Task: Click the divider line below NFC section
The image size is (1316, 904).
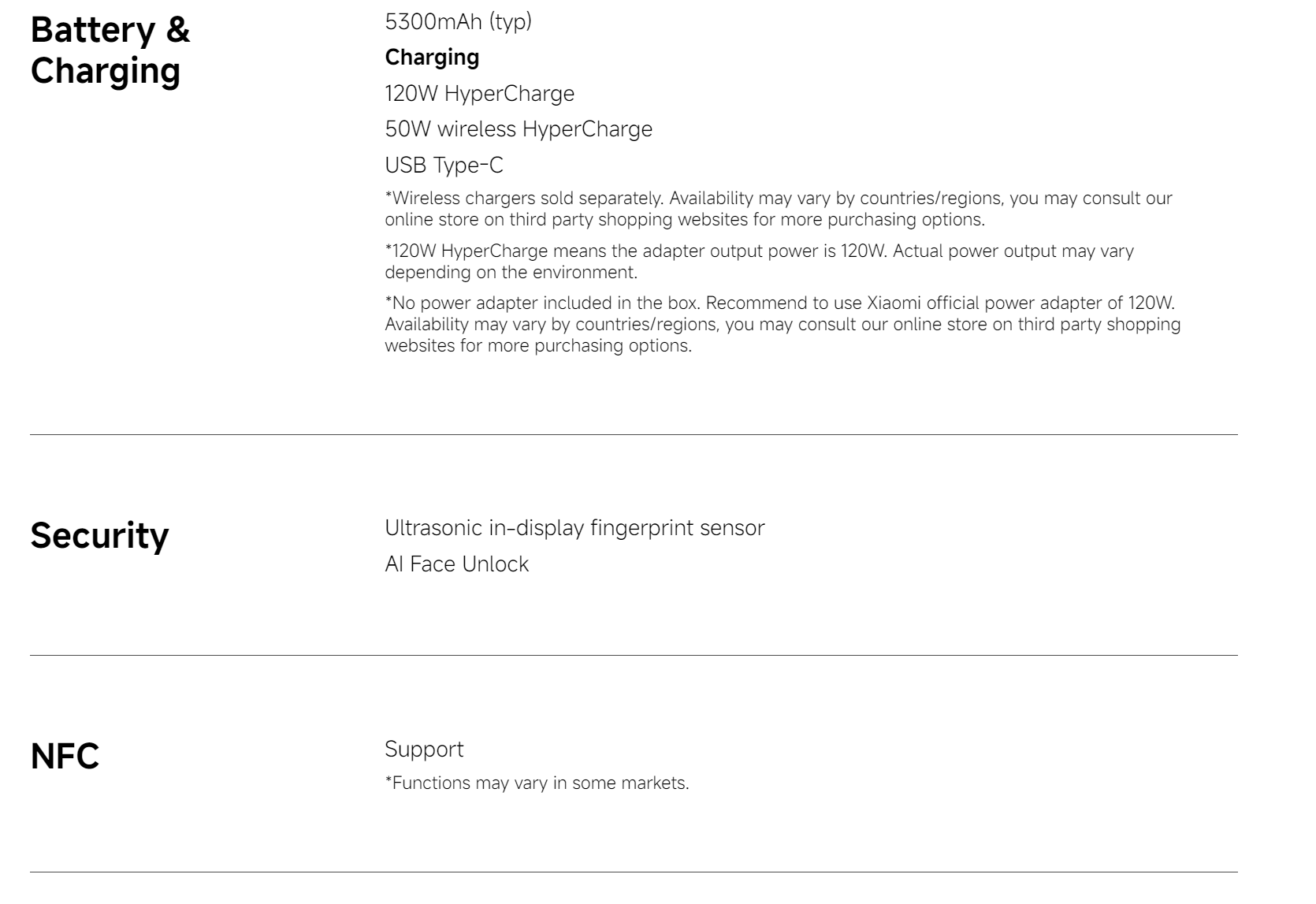Action: pos(634,872)
